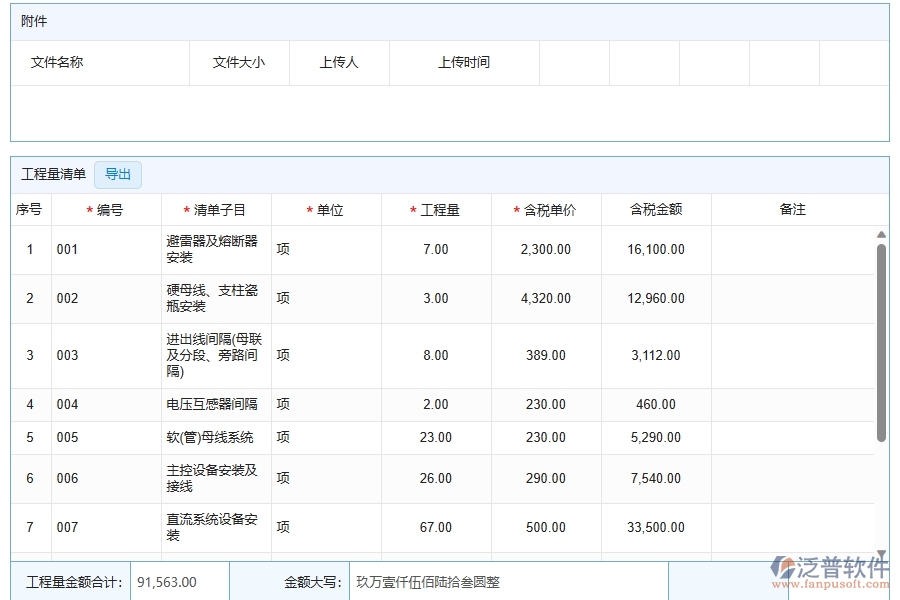Image resolution: width=900 pixels, height=600 pixels.
Task: Click the scroll-down arrow of the table scrollbar
Action: [881, 553]
